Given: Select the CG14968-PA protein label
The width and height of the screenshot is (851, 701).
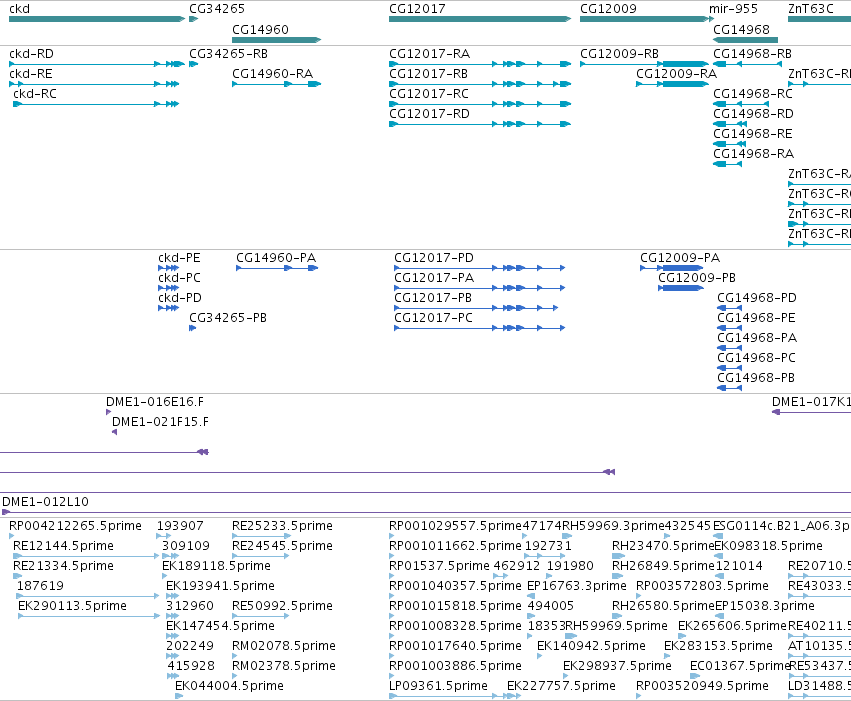Looking at the screenshot, I should pos(757,338).
